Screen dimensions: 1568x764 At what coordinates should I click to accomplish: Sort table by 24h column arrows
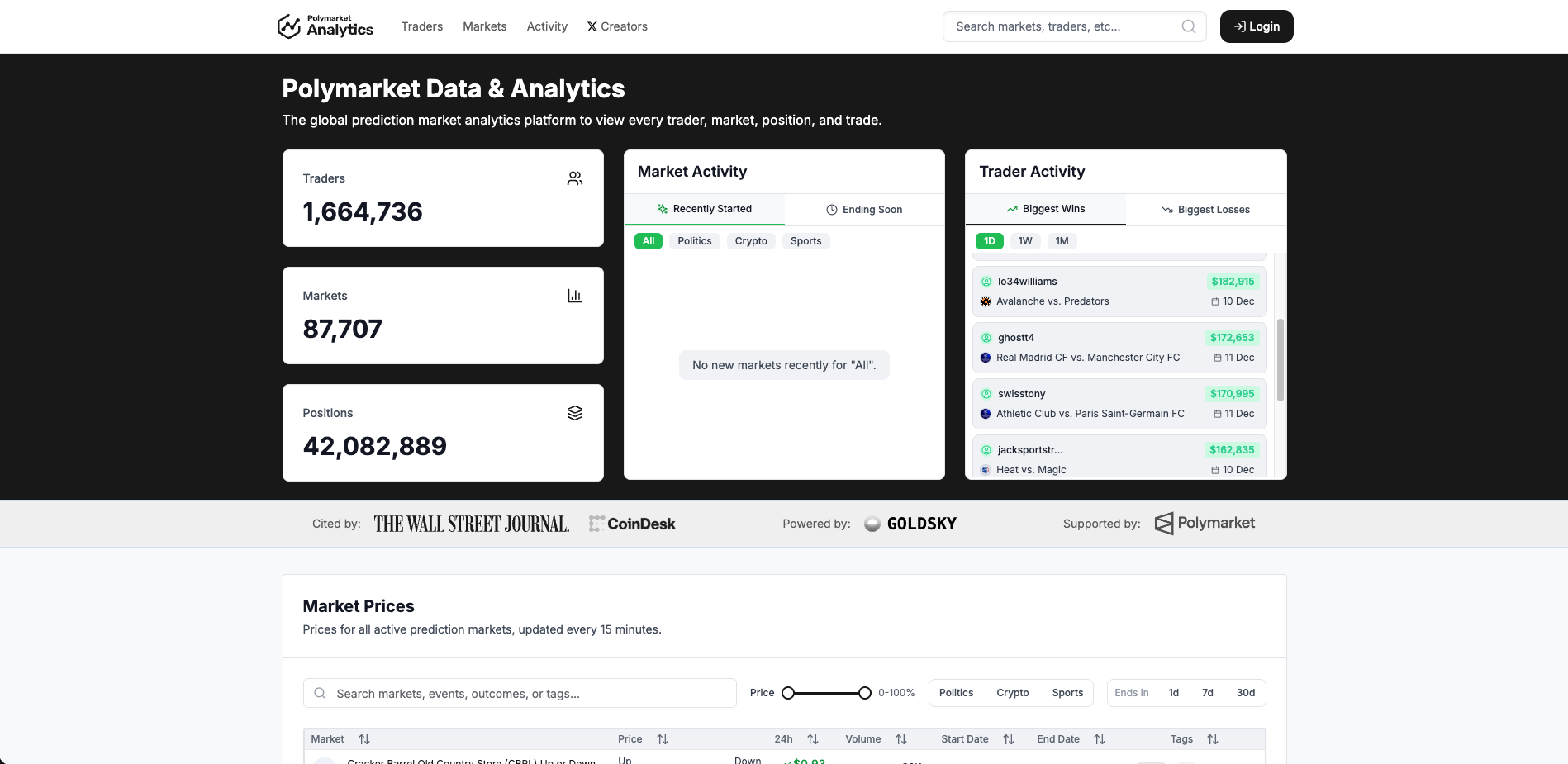pyautogui.click(x=813, y=739)
